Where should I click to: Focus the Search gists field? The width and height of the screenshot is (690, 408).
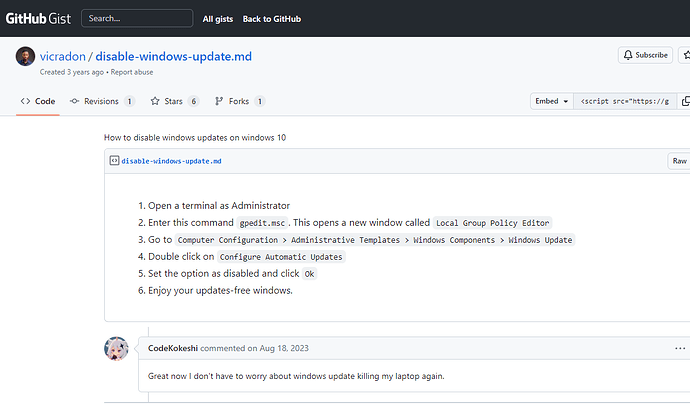click(137, 19)
